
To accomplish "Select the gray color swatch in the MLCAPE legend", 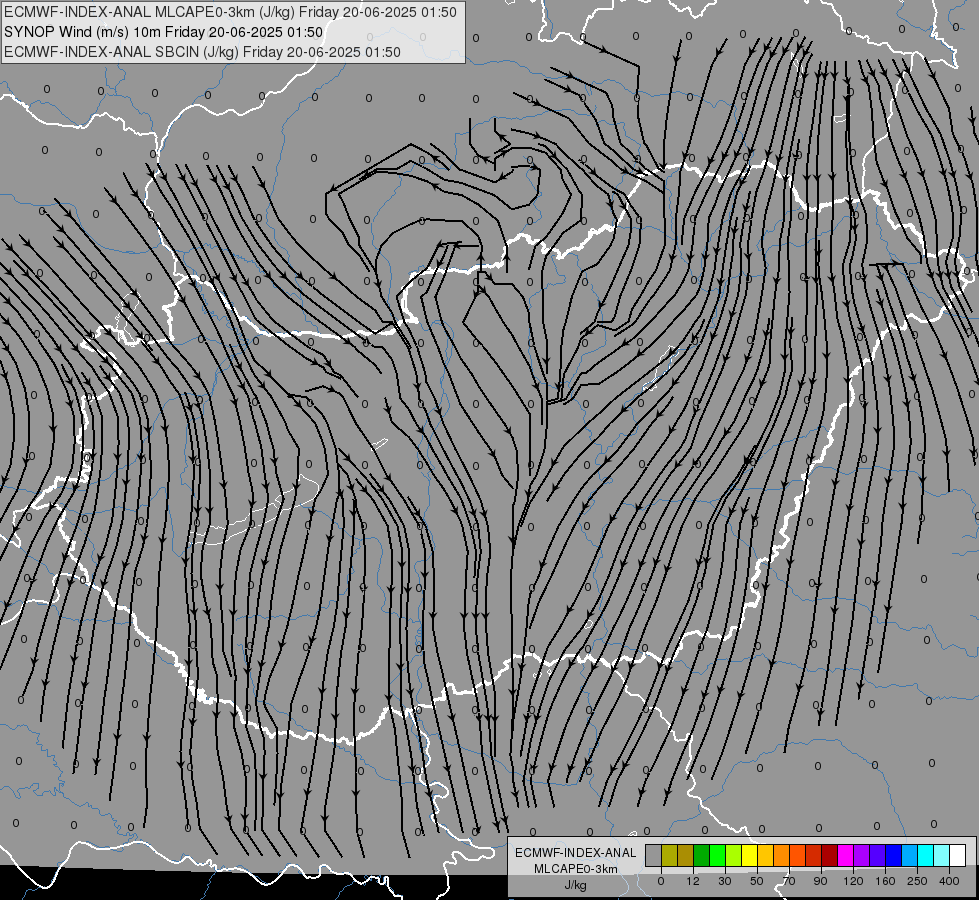I will coord(654,856).
